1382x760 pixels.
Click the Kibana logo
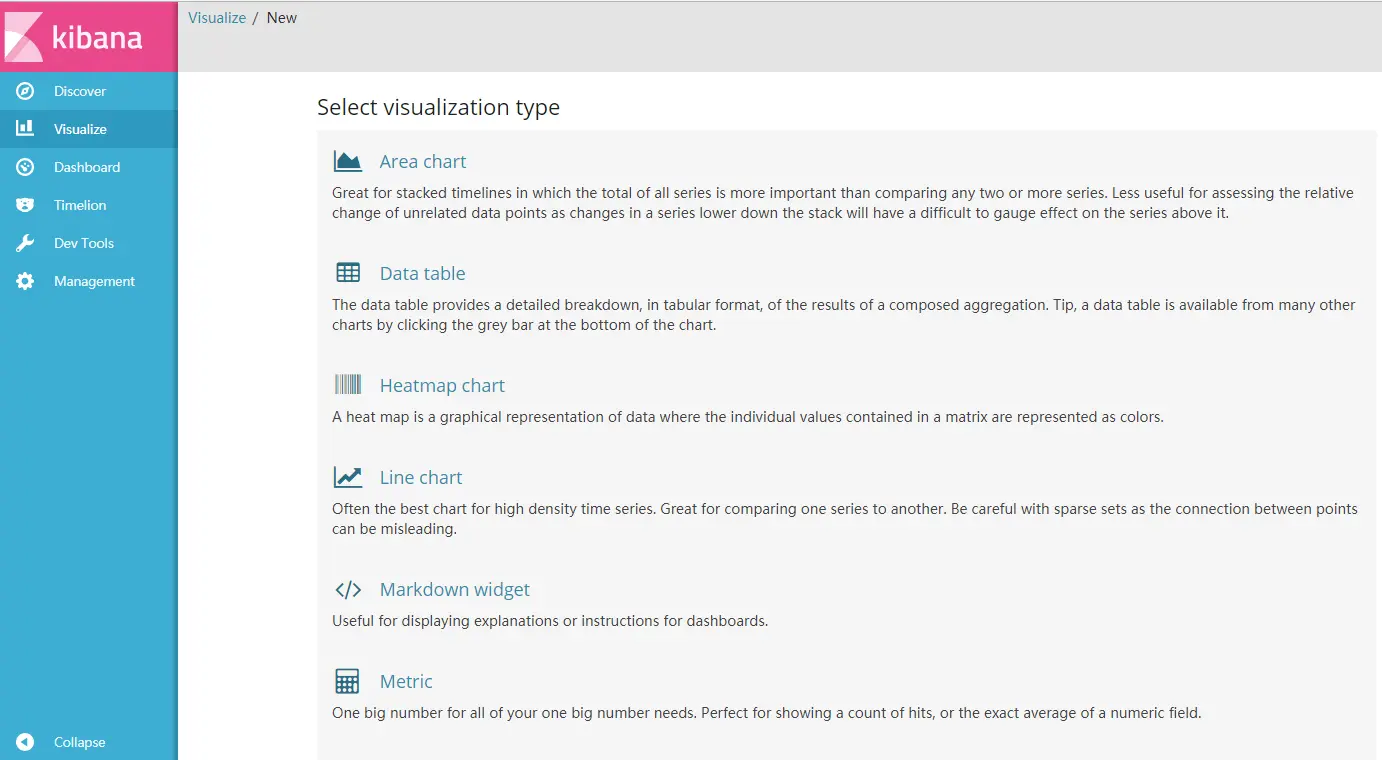88,36
